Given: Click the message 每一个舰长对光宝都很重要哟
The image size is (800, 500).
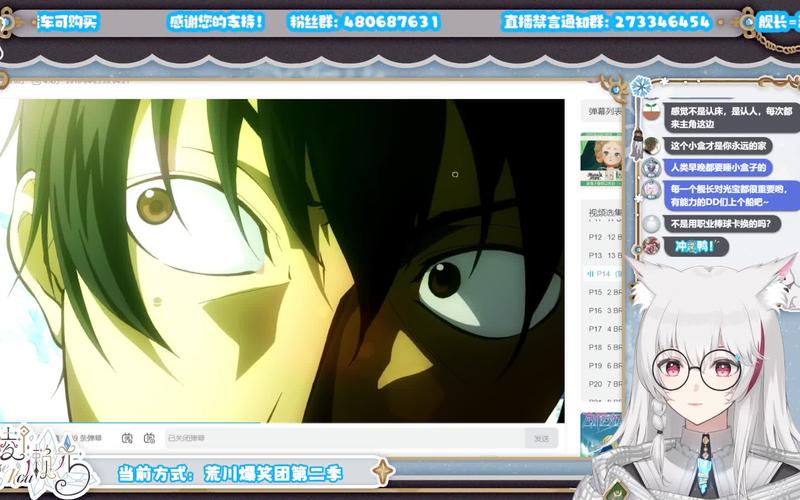Looking at the screenshot, I should 731,195.
